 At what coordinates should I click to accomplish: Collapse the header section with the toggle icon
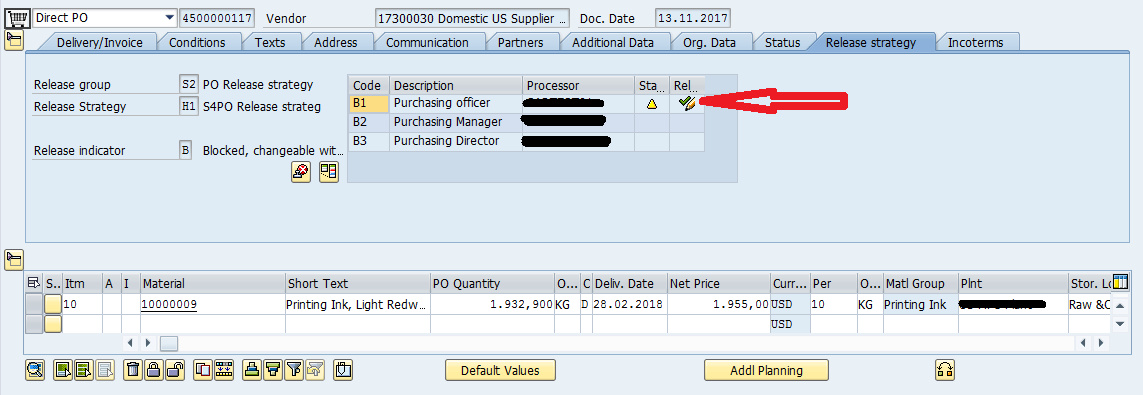14,41
